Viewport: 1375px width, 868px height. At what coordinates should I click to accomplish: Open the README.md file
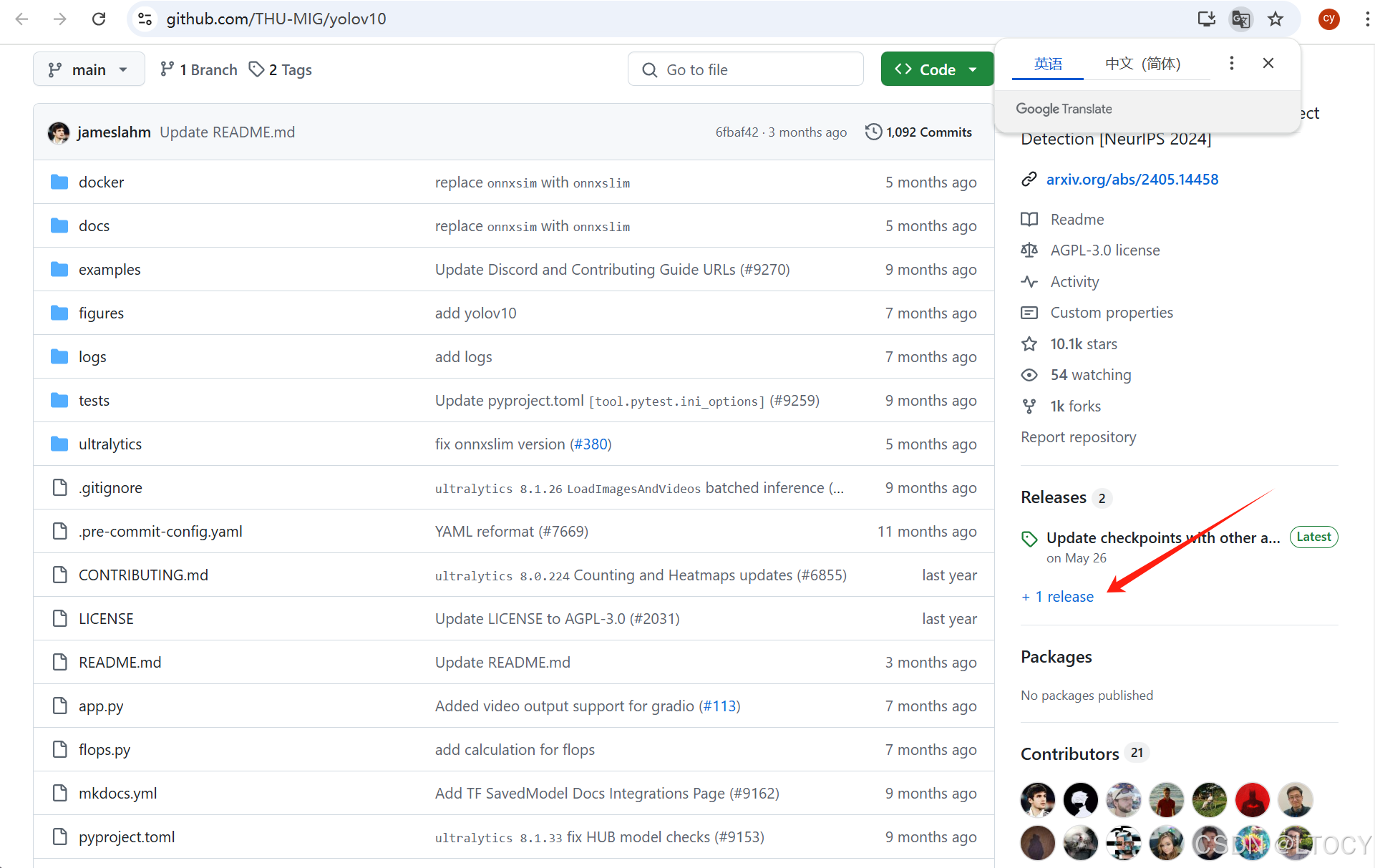(x=120, y=663)
